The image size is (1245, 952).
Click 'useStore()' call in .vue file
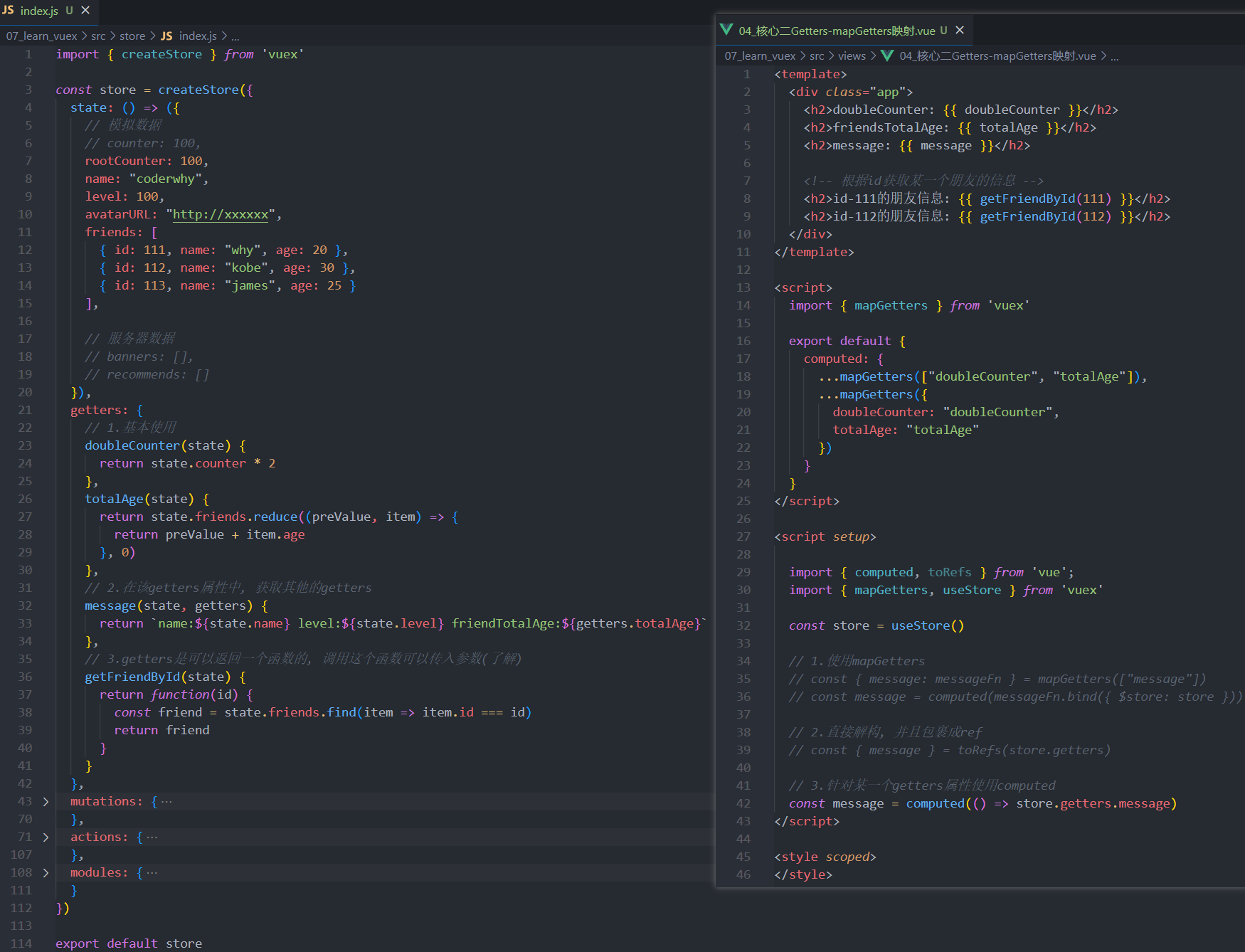pos(928,625)
